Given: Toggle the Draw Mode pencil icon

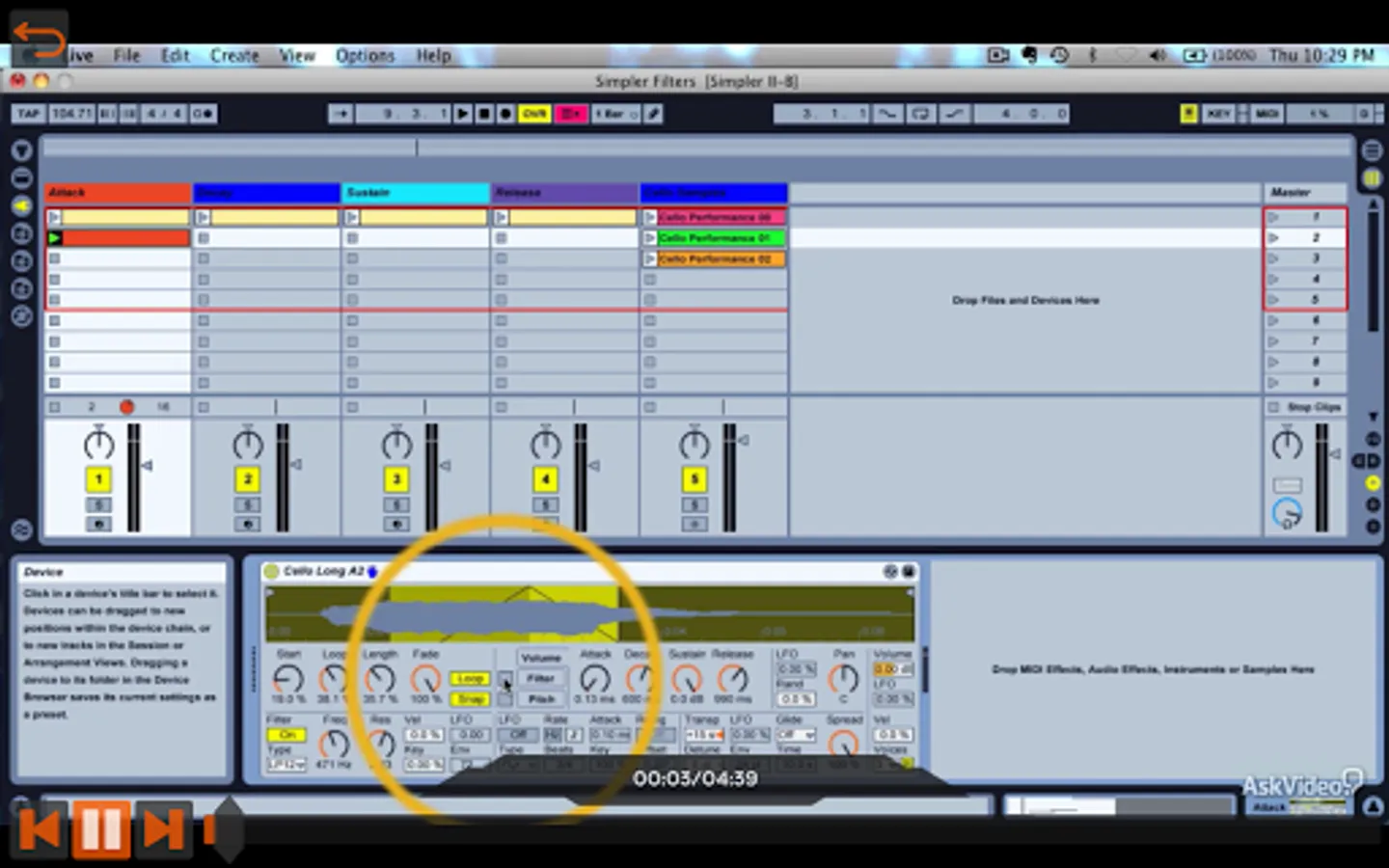Looking at the screenshot, I should point(653,114).
